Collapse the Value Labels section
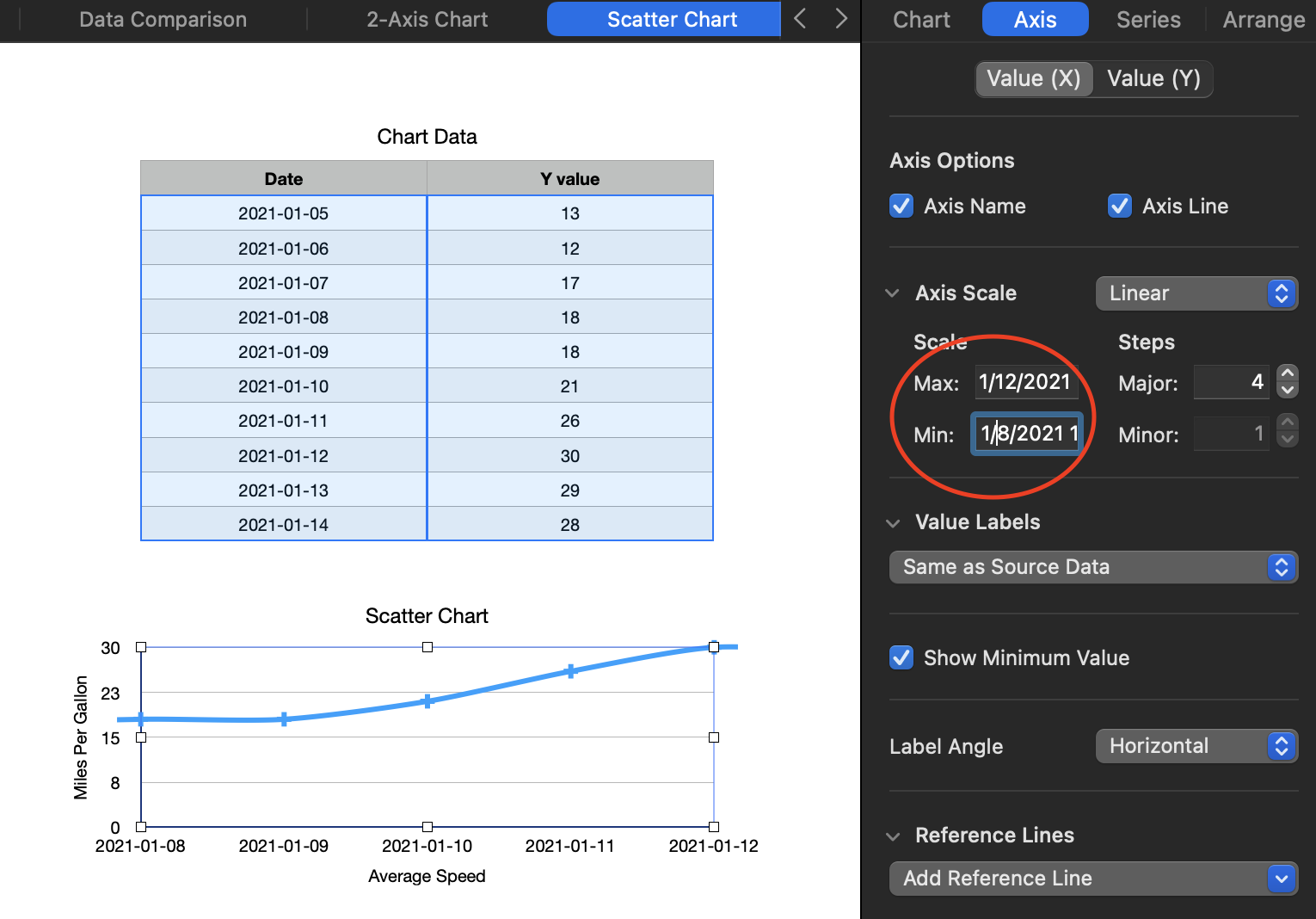The width and height of the screenshot is (1316, 919). (893, 523)
